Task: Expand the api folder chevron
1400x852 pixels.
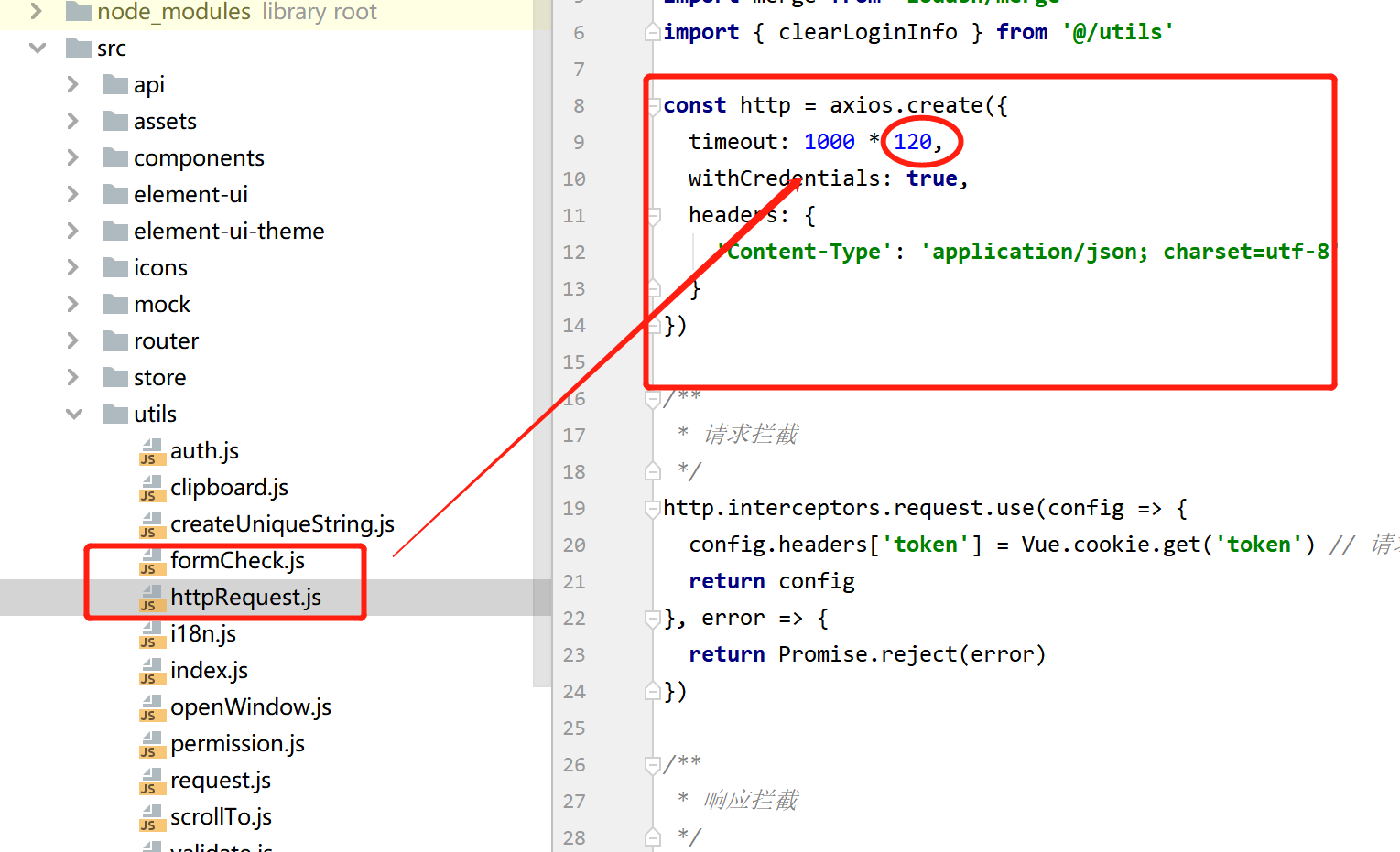Action: tap(73, 84)
